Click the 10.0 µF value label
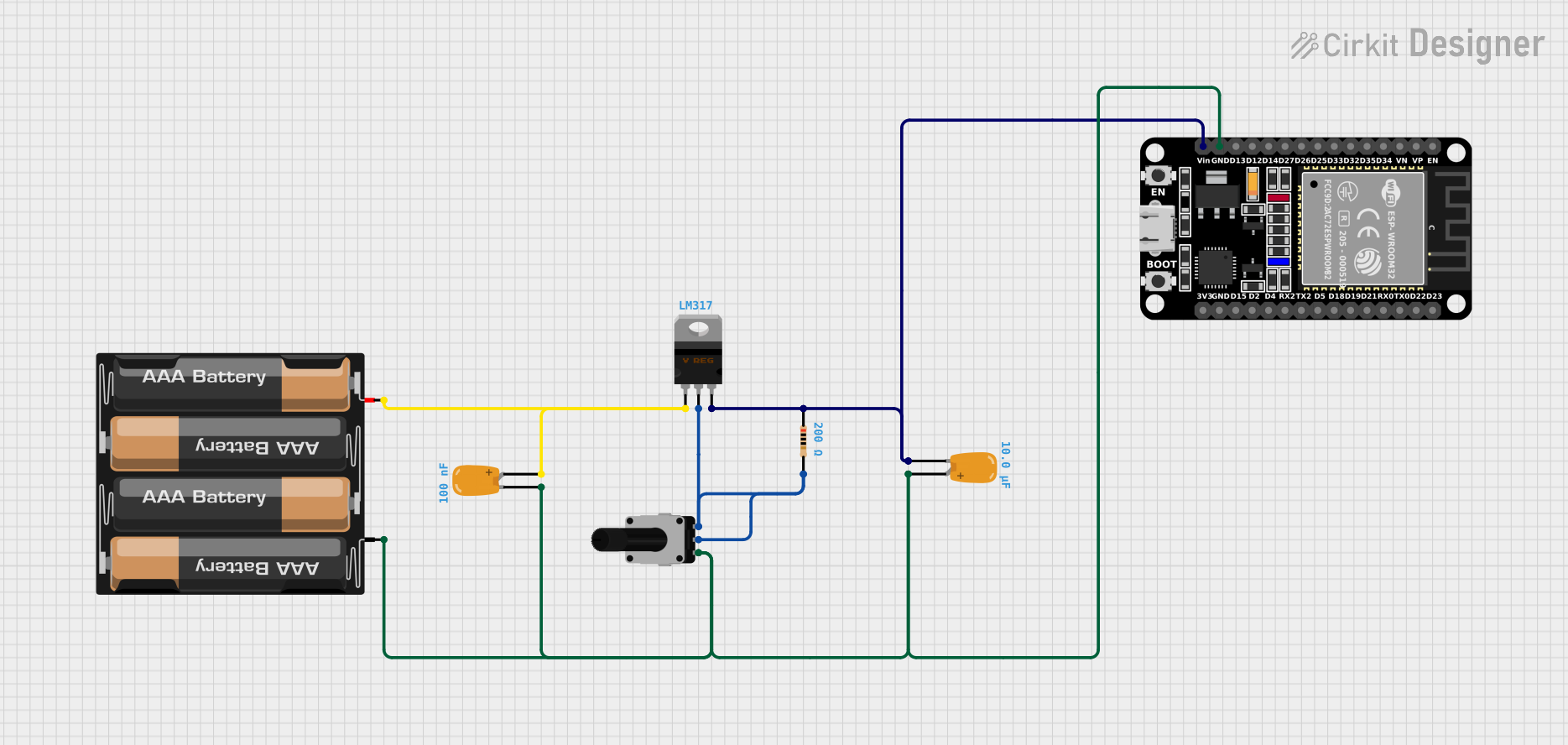 pos(1006,465)
